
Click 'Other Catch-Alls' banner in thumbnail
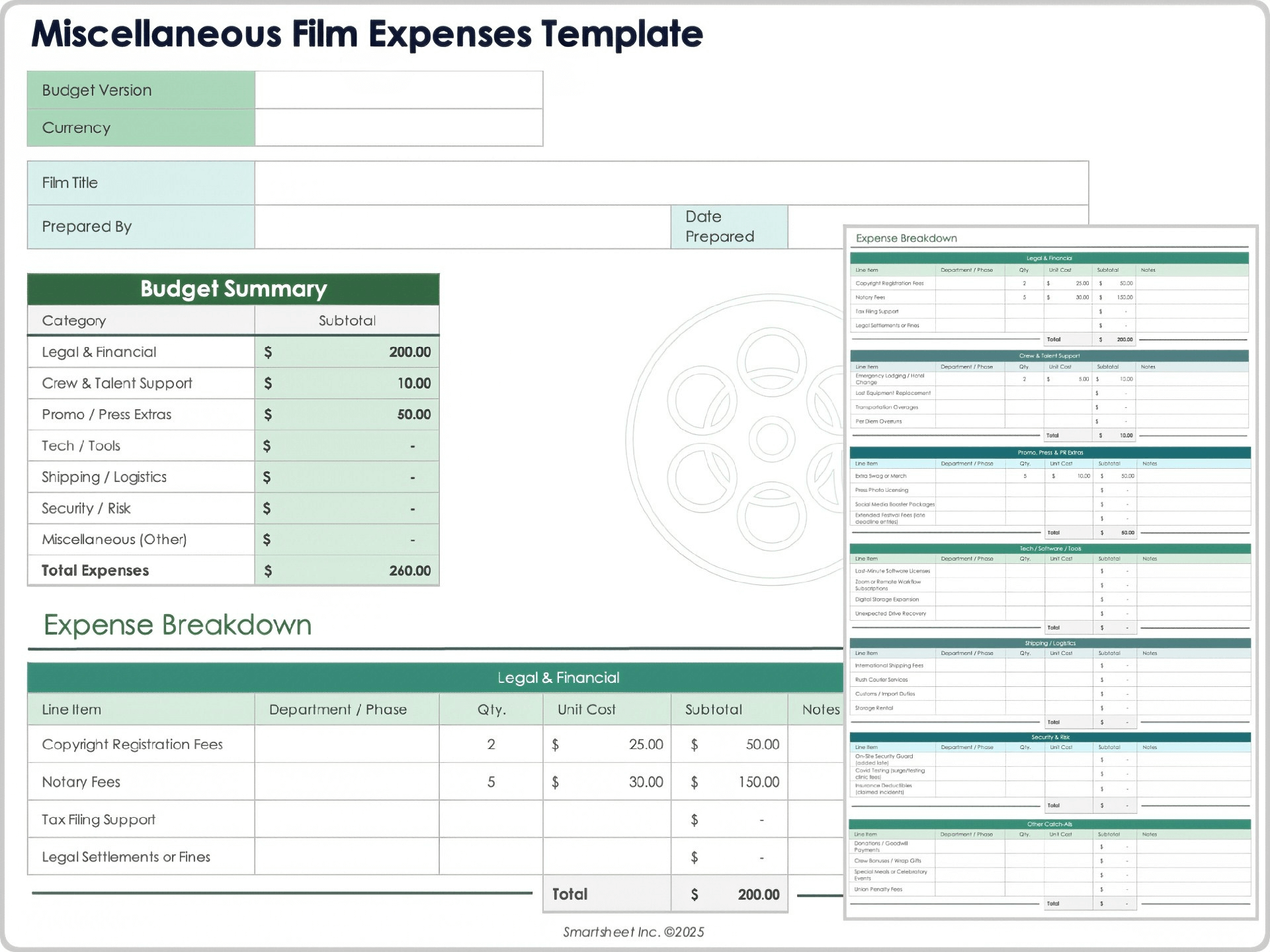pyautogui.click(x=1050, y=824)
